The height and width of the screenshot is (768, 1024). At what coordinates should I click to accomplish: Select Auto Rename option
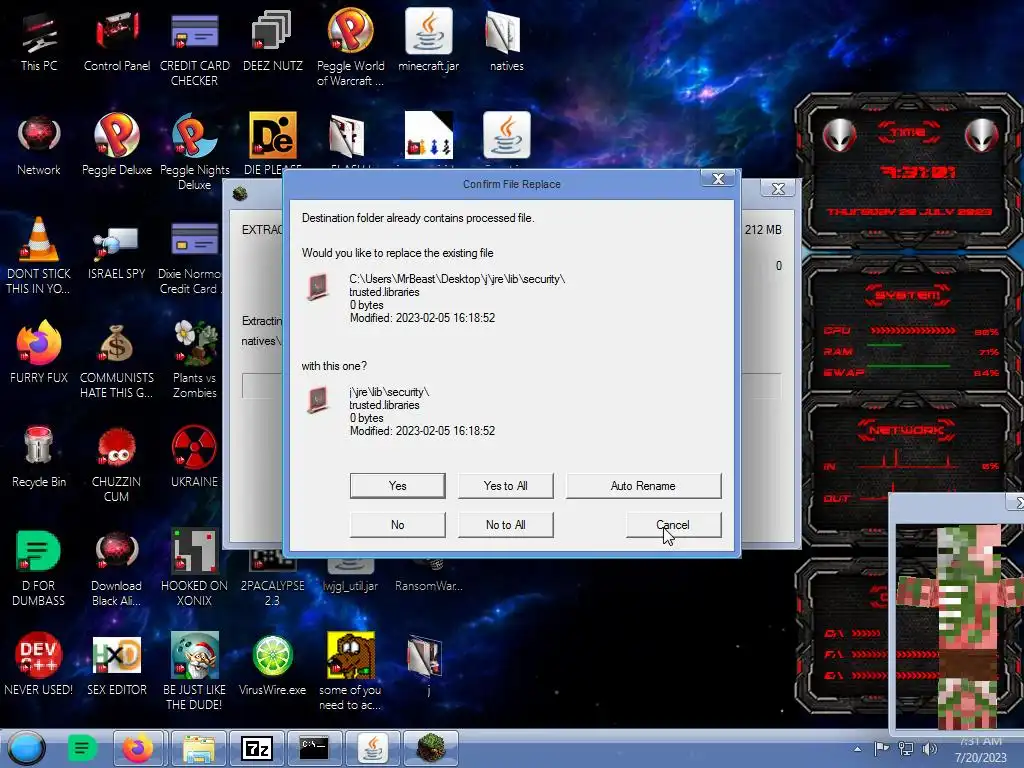click(x=643, y=486)
